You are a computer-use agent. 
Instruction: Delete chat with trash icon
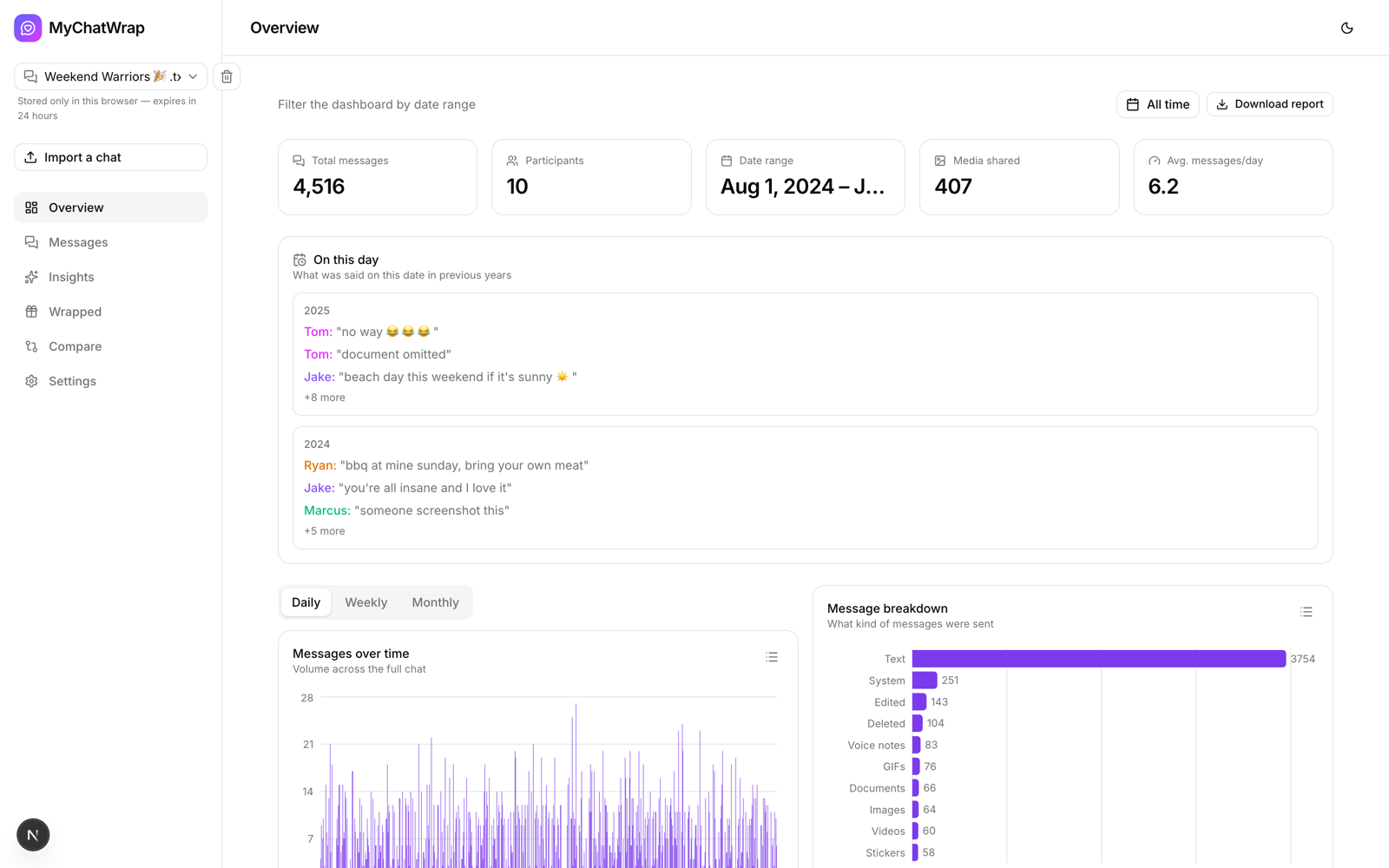click(227, 76)
